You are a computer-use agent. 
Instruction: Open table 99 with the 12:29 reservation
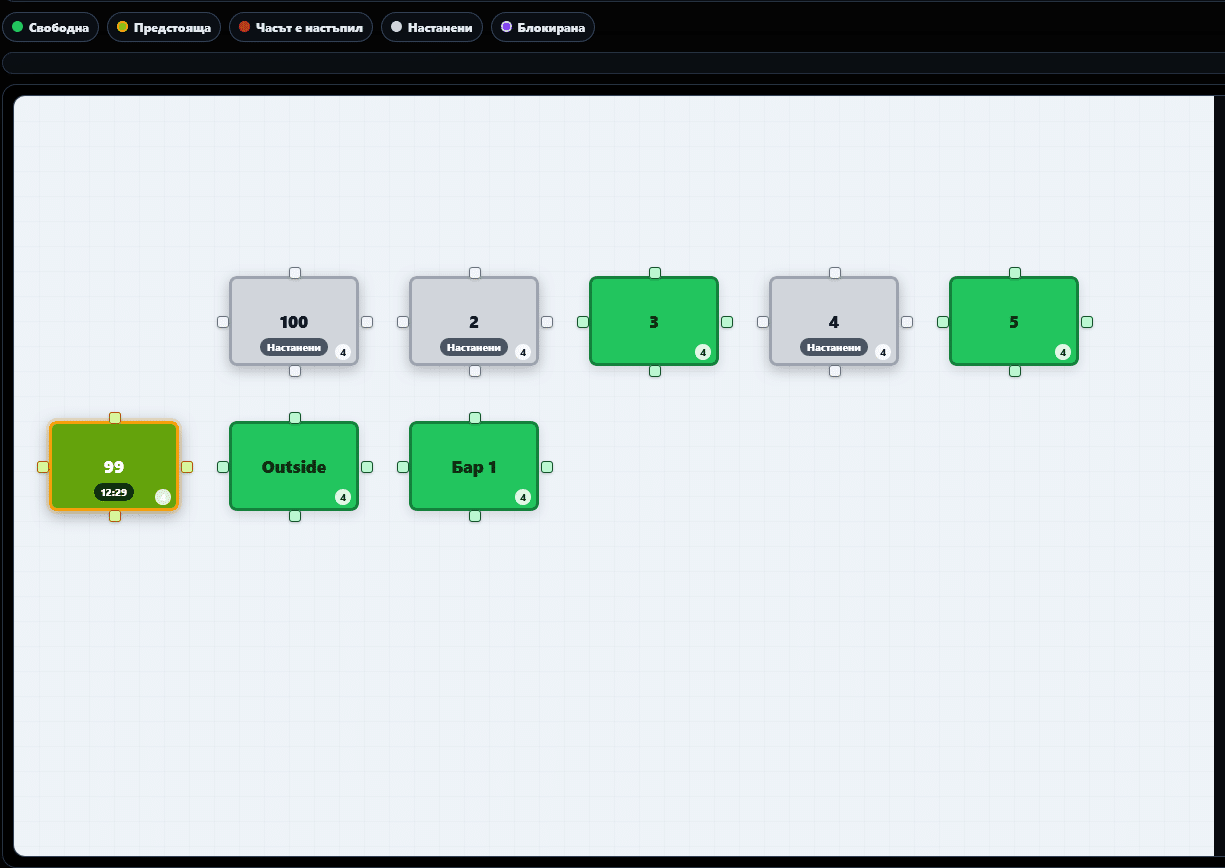pos(114,466)
